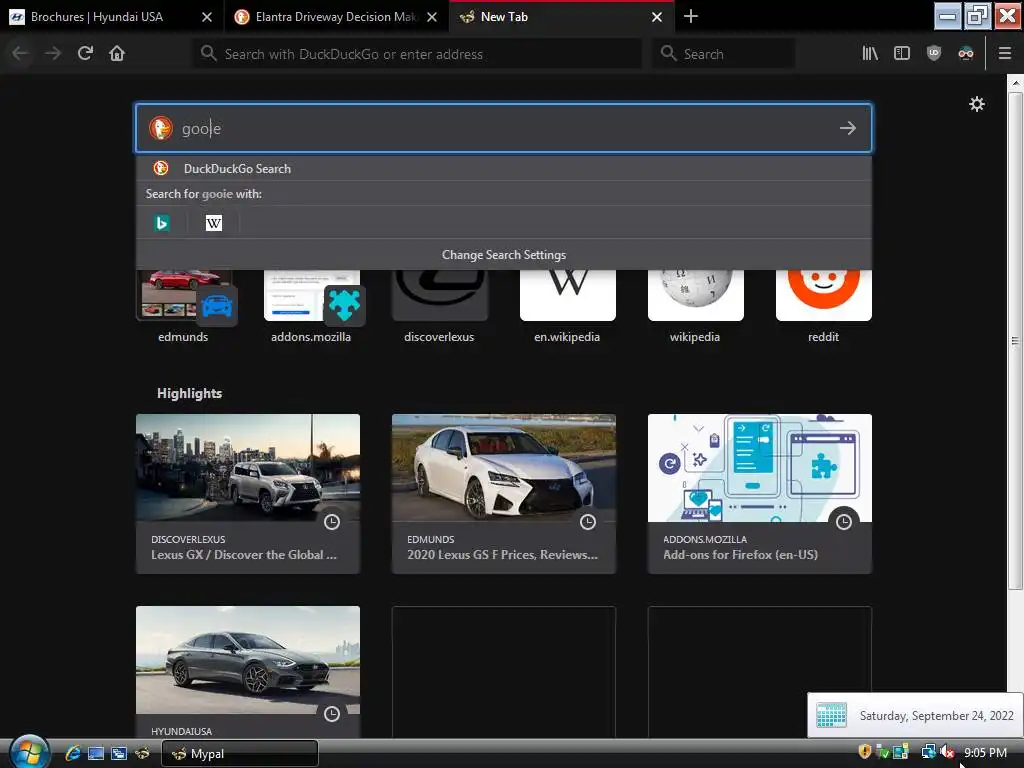This screenshot has width=1024, height=768.
Task: Open the HyundaiUSA highlight card
Action: tap(248, 671)
